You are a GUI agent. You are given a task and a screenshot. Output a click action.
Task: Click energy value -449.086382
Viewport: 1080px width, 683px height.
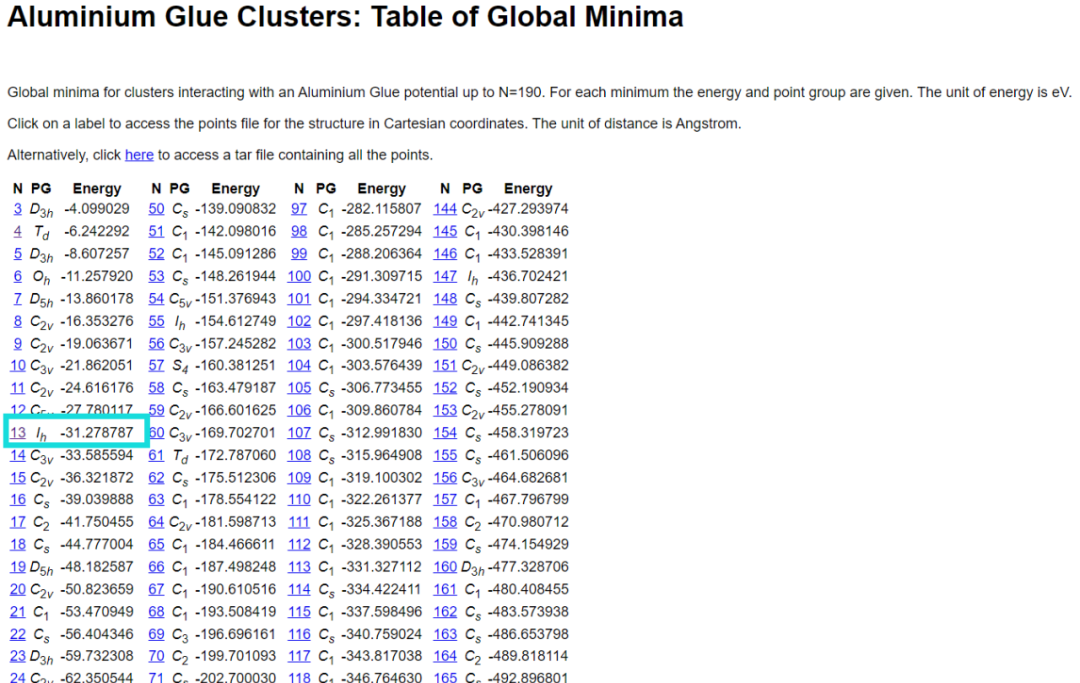pos(528,366)
